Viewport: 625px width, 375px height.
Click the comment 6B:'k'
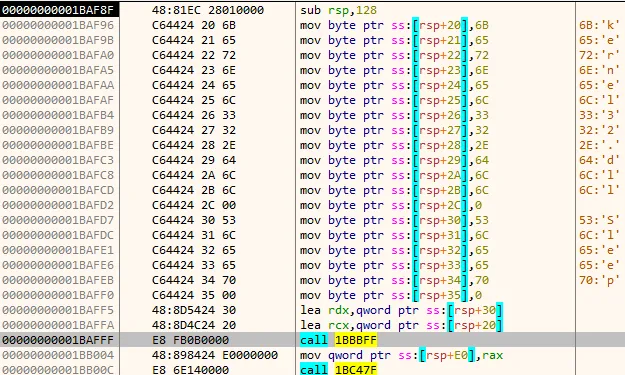pyautogui.click(x=599, y=25)
